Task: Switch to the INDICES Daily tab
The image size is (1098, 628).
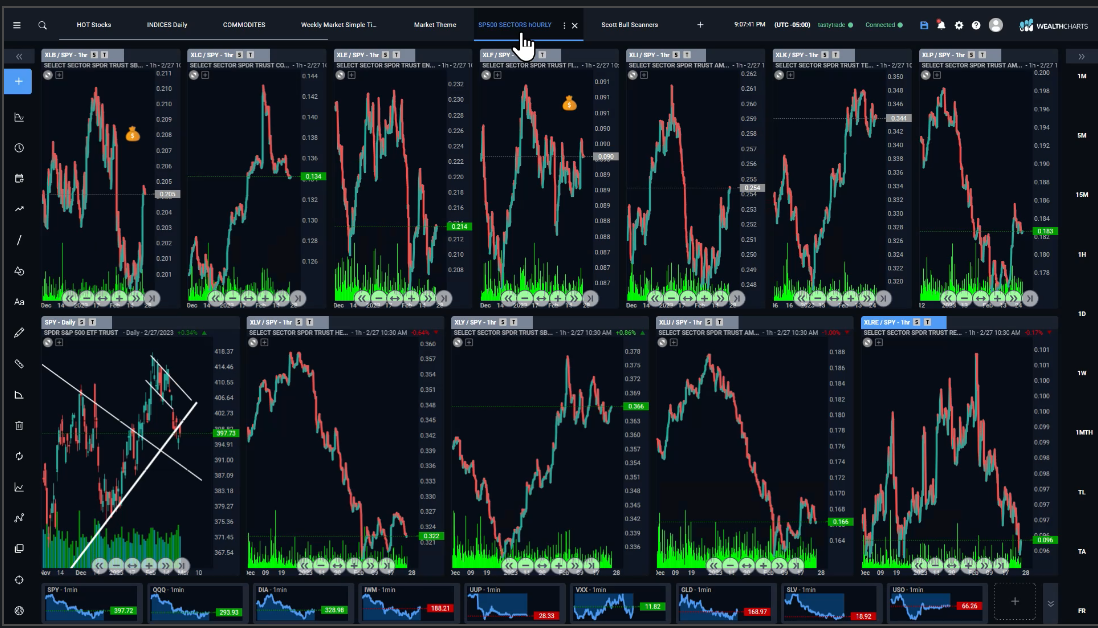Action: point(167,25)
